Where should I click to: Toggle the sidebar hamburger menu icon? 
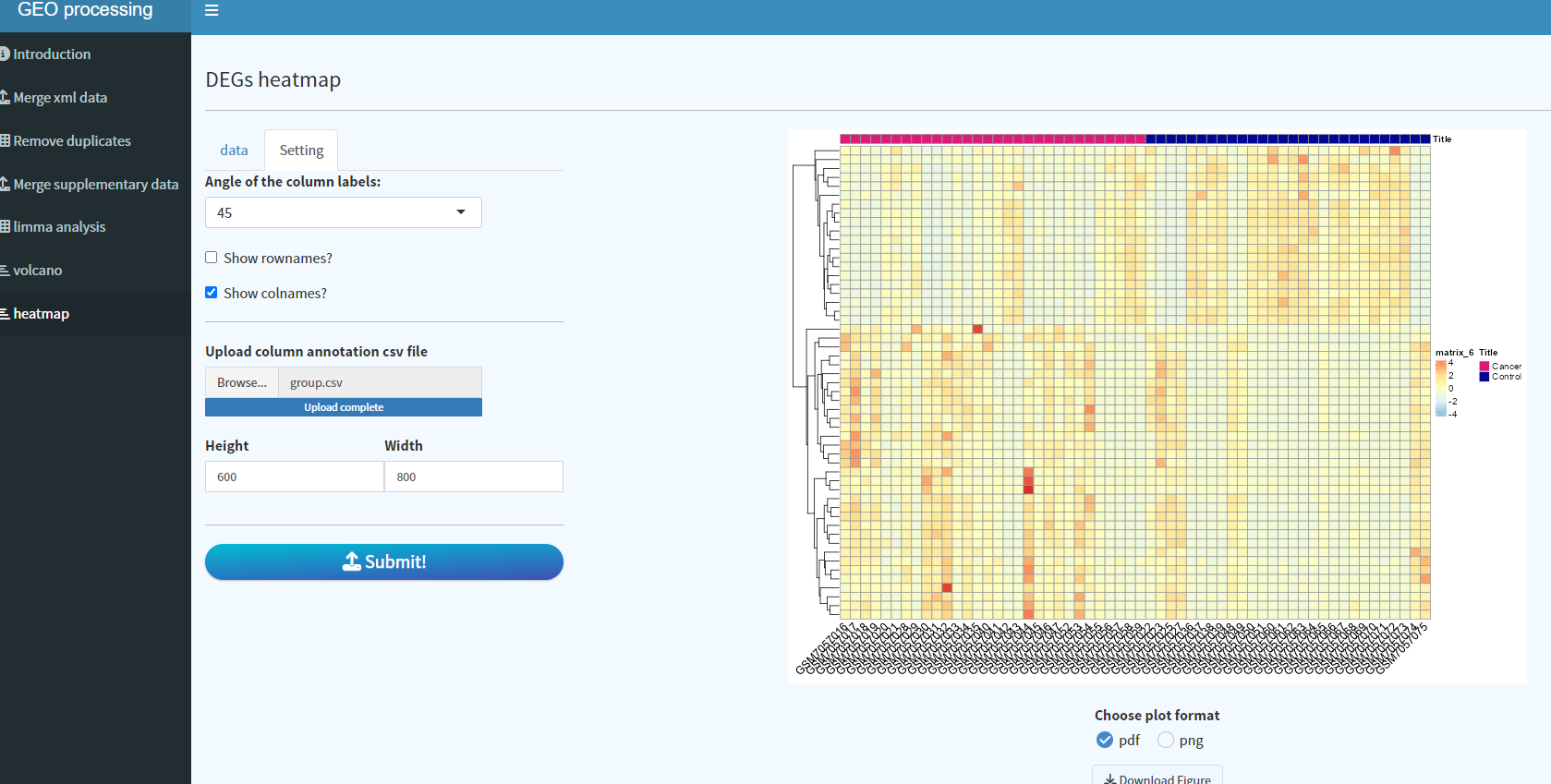click(x=212, y=10)
